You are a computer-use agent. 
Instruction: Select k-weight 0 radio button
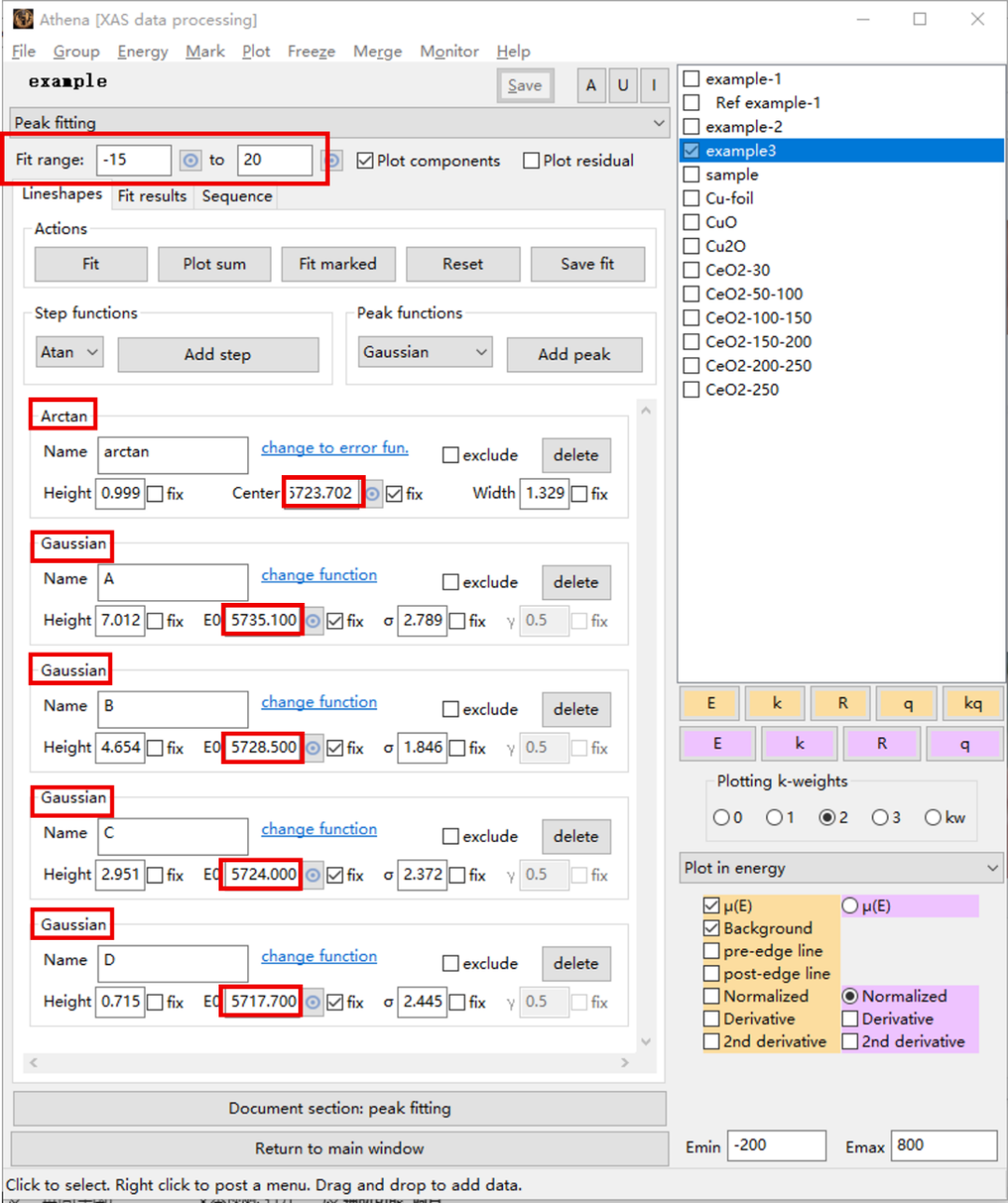click(x=721, y=818)
